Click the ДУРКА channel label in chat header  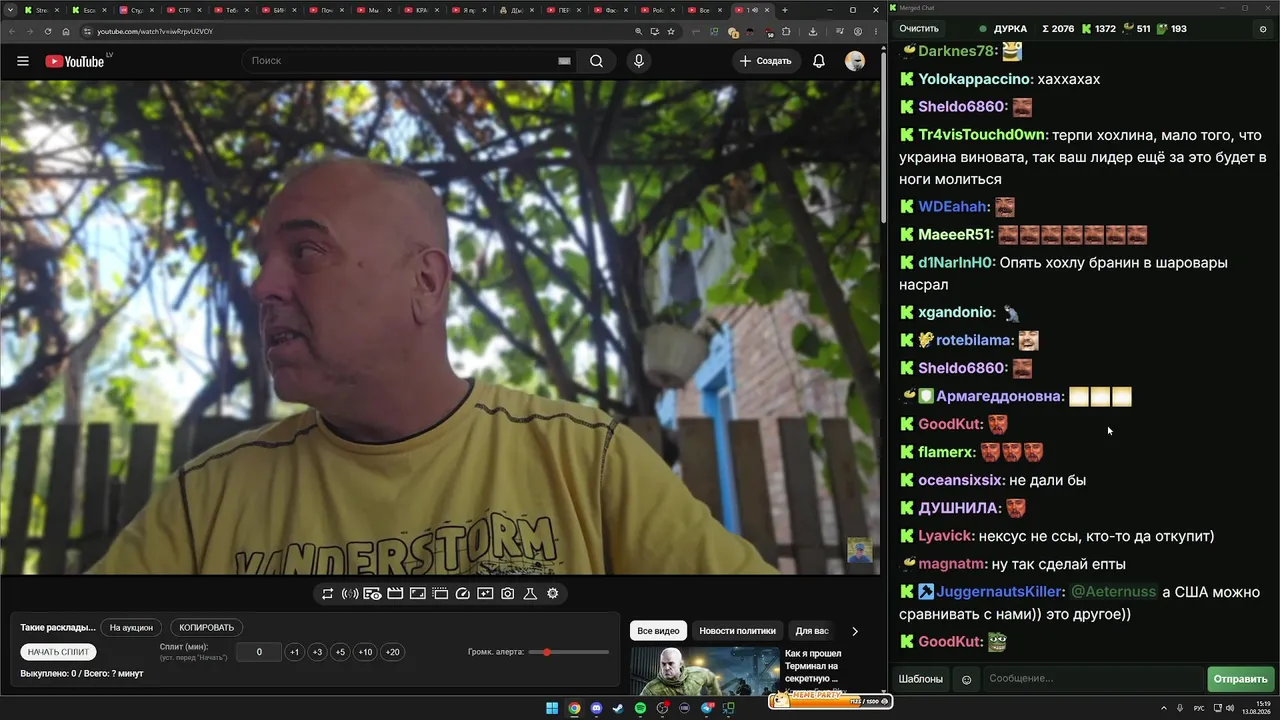[x=1011, y=29]
